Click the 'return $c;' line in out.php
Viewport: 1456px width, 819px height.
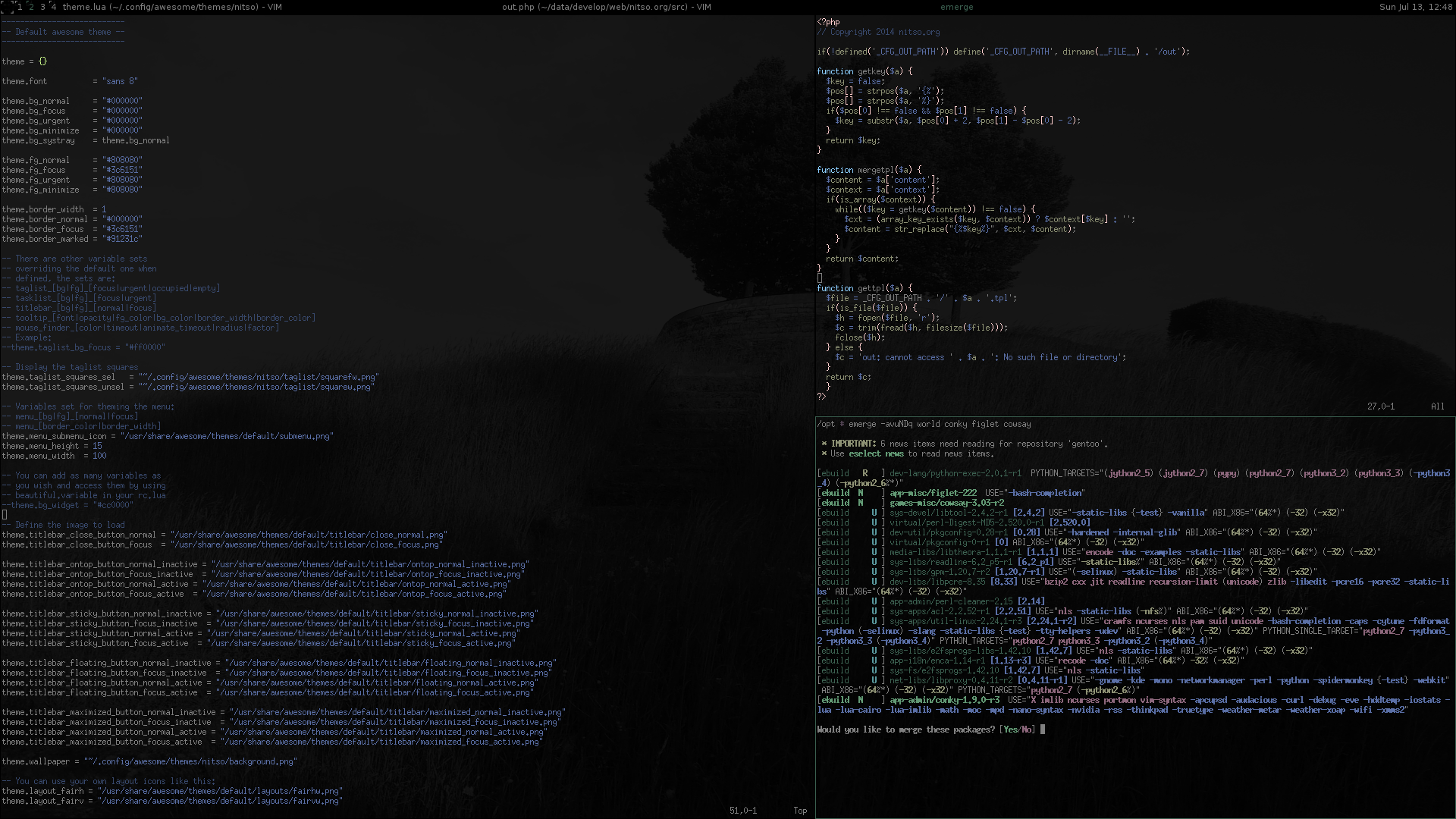click(x=849, y=377)
